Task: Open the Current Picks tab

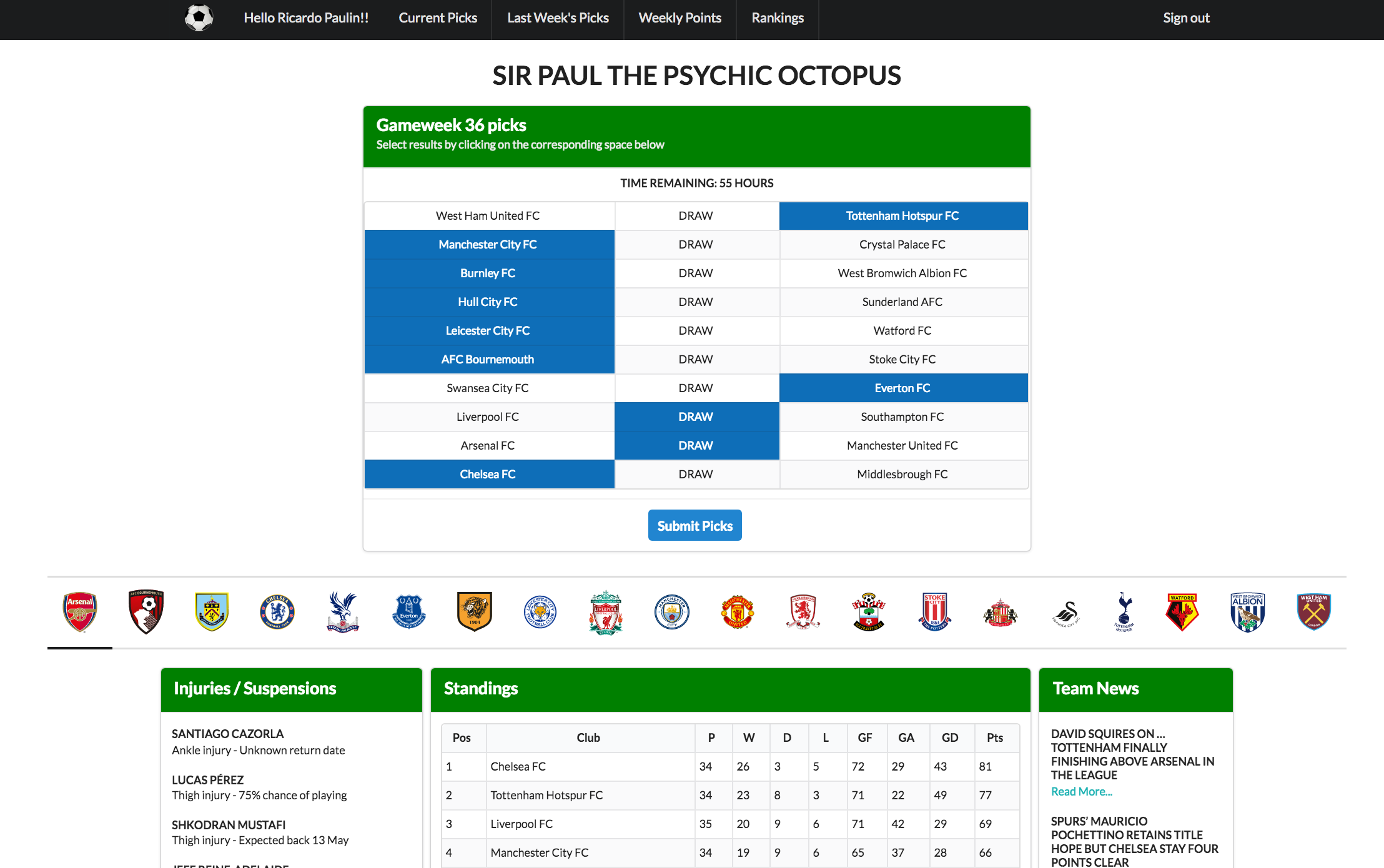Action: coord(438,18)
